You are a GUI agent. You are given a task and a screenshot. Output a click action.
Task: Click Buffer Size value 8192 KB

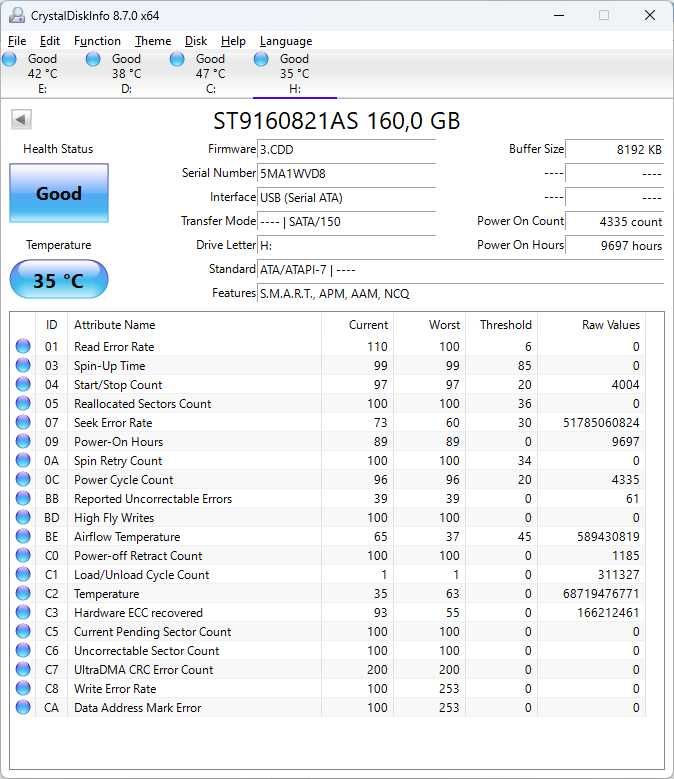[x=615, y=150]
